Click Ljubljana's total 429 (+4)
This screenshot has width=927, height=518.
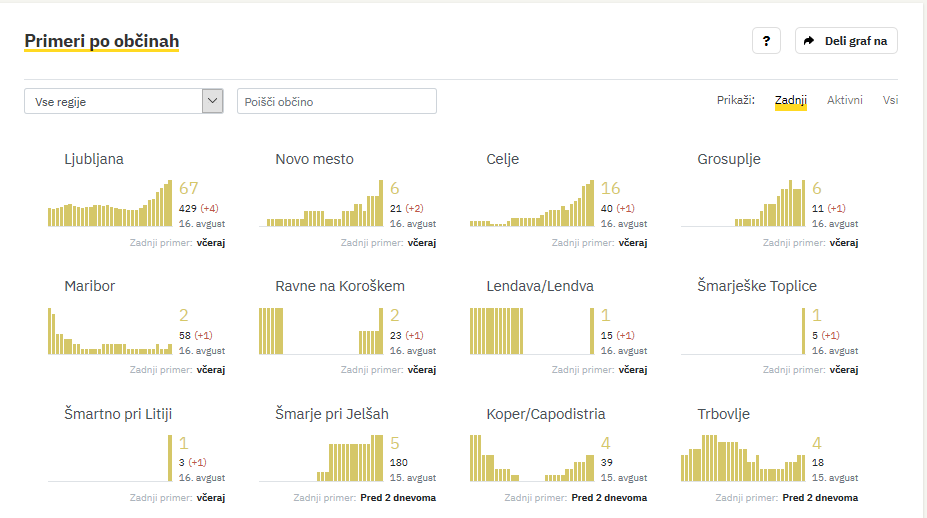199,208
